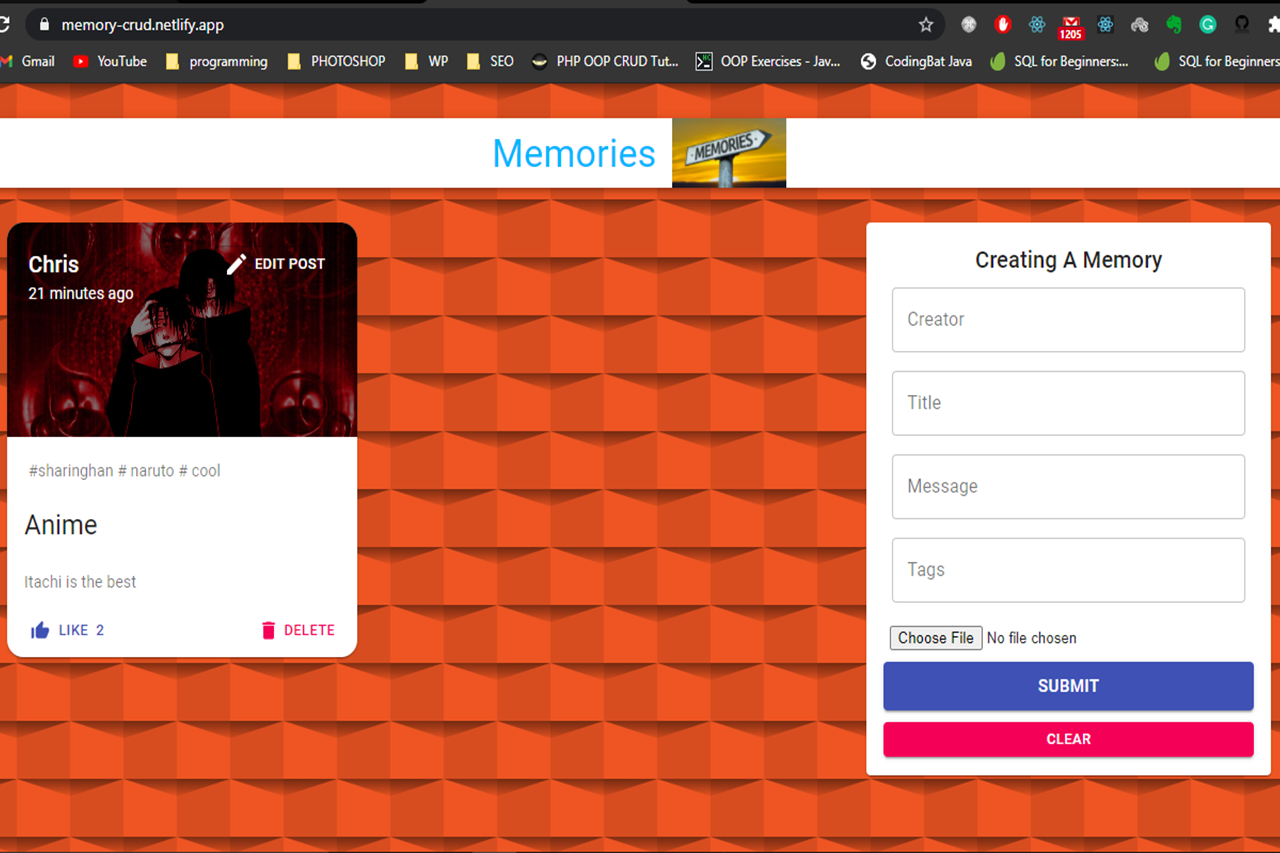Click the pencil Edit Post icon
Viewport: 1280px width, 853px height.
[x=236, y=264]
